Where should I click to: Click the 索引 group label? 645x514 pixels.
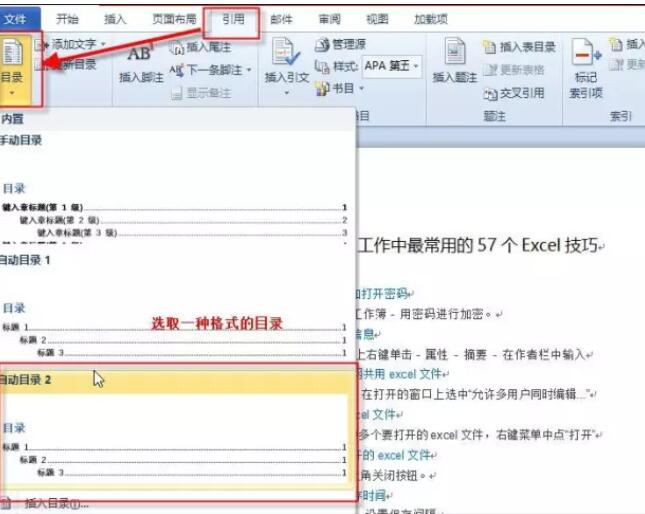620,117
